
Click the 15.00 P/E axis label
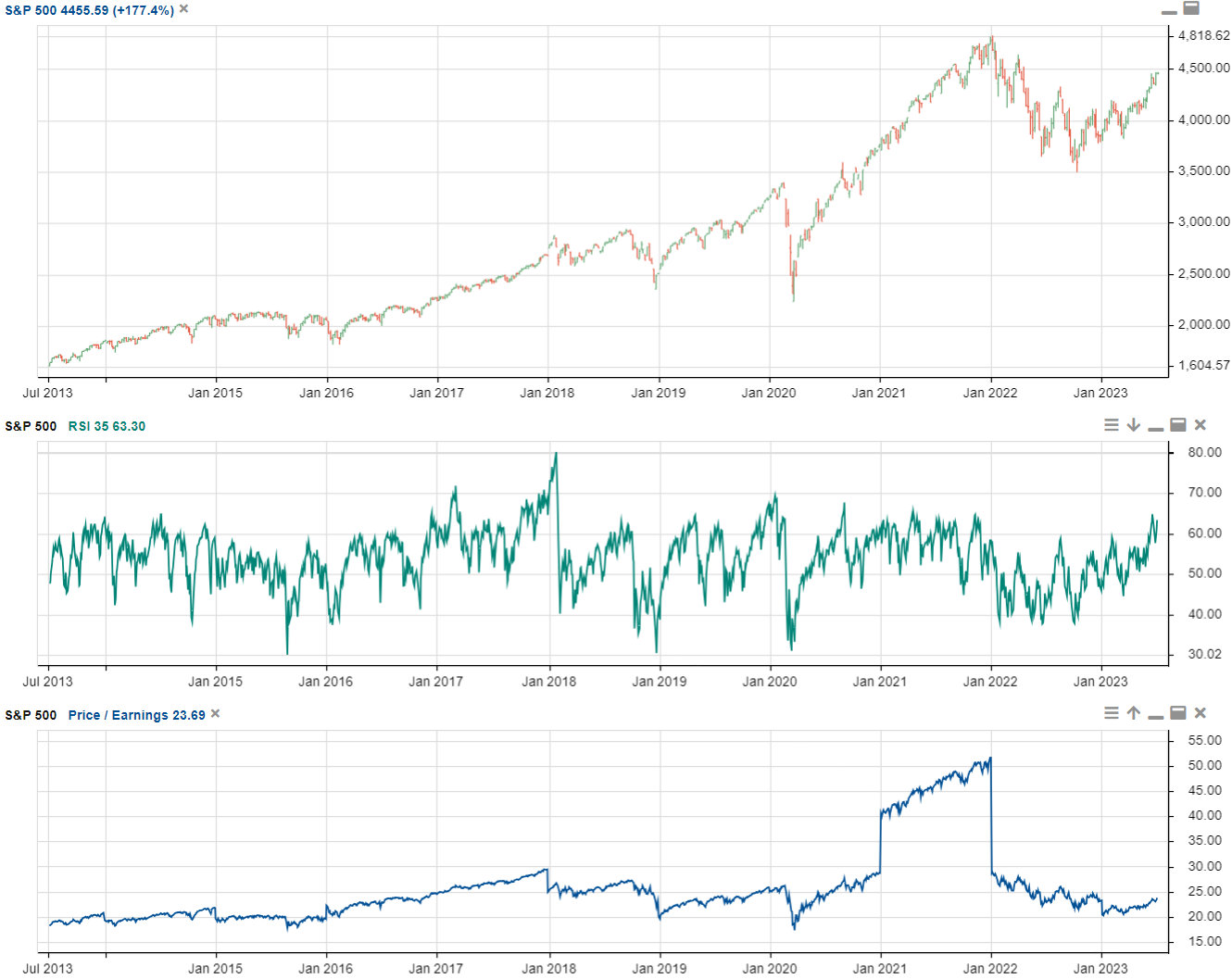1205,942
